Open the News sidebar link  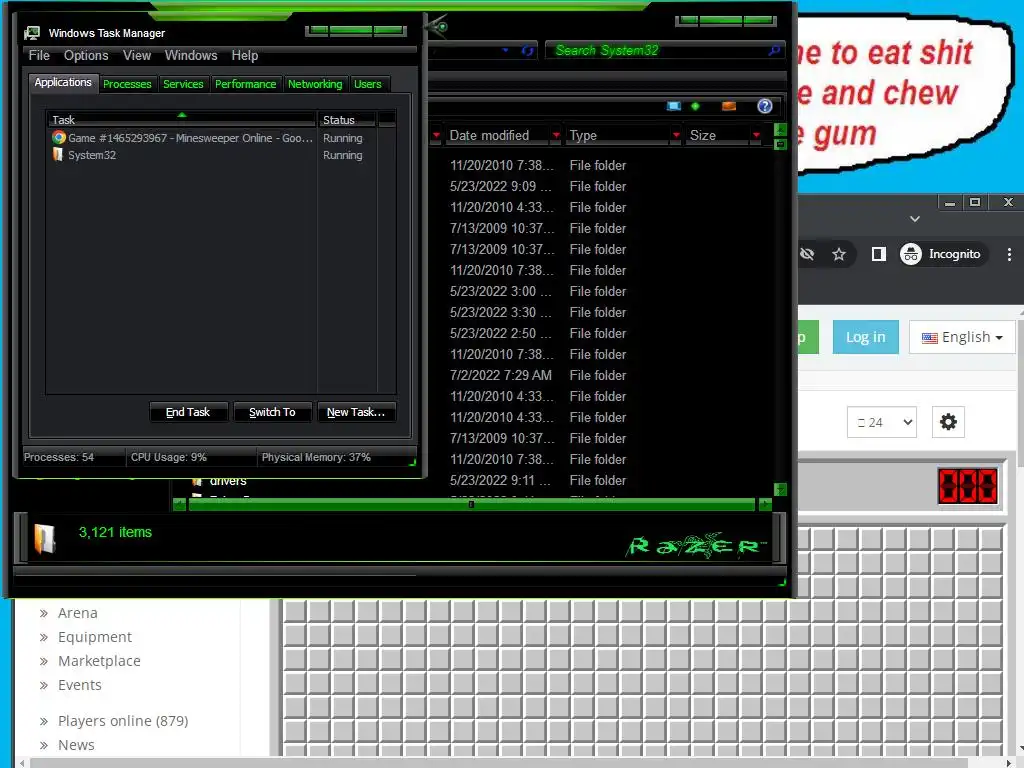point(76,745)
